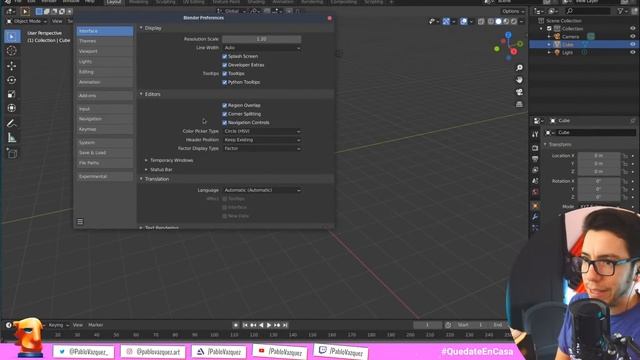The width and height of the screenshot is (640, 360).
Task: Toggle overlays in the viewport header
Action: [x=463, y=21]
